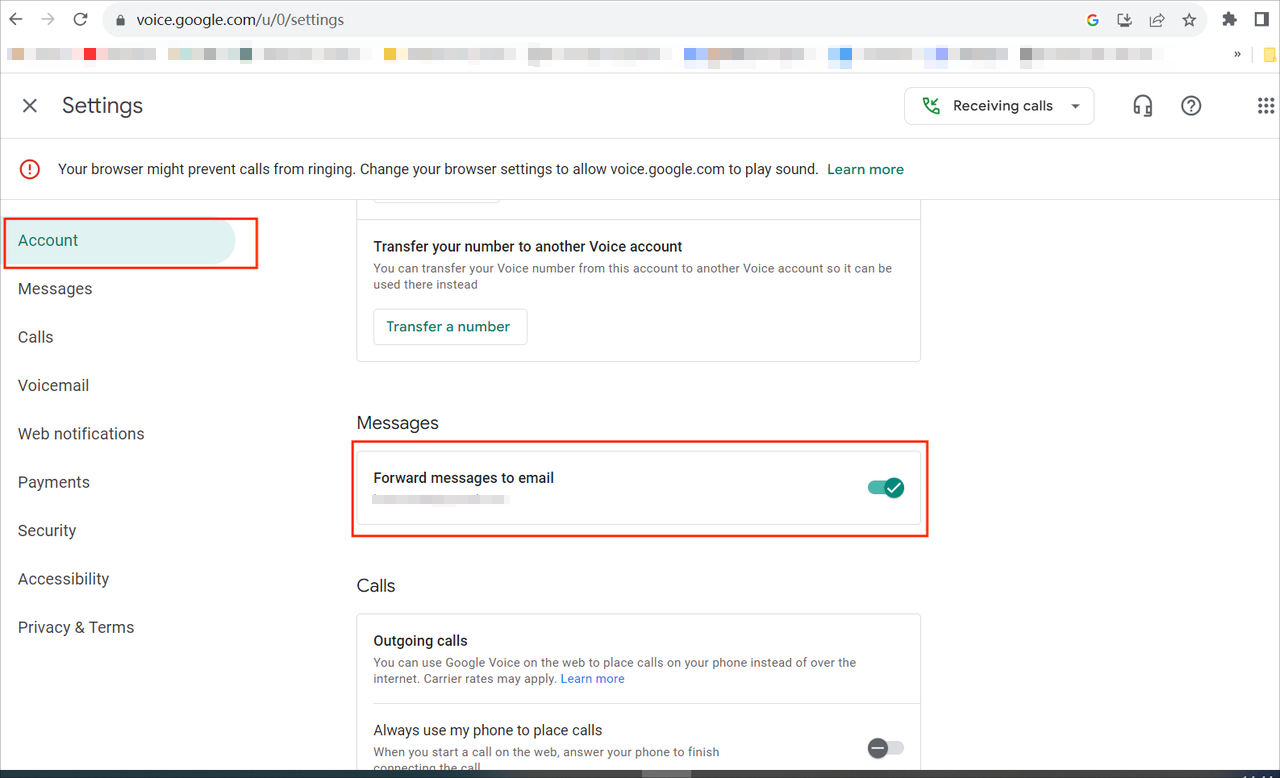
Task: Go to Web notifications settings
Action: tap(81, 434)
